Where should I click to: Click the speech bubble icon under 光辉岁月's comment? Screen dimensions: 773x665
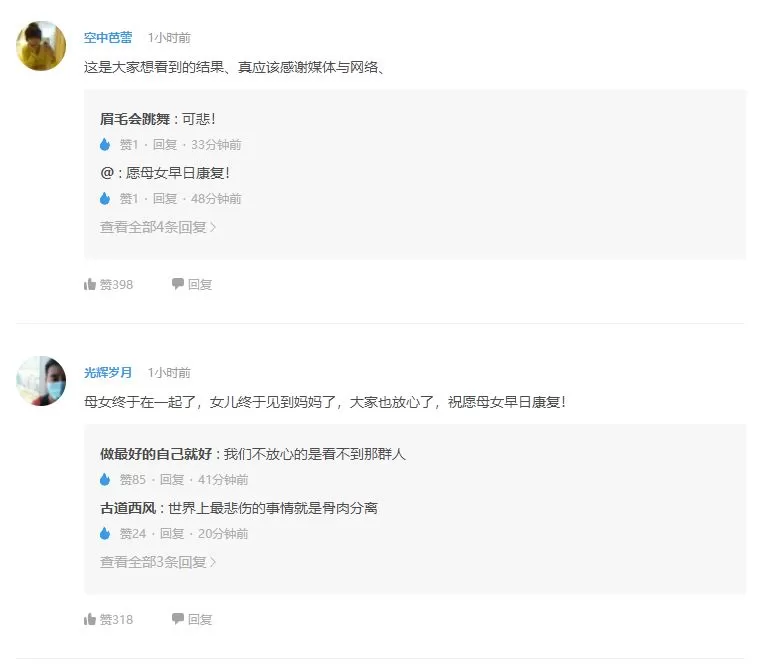click(177, 619)
